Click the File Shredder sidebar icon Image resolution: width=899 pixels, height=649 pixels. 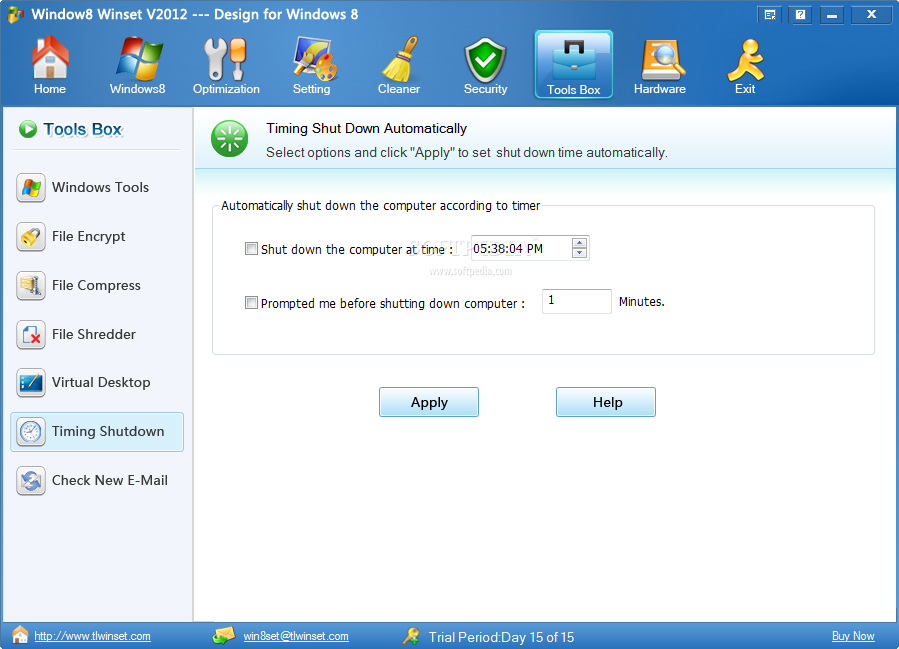click(31, 334)
